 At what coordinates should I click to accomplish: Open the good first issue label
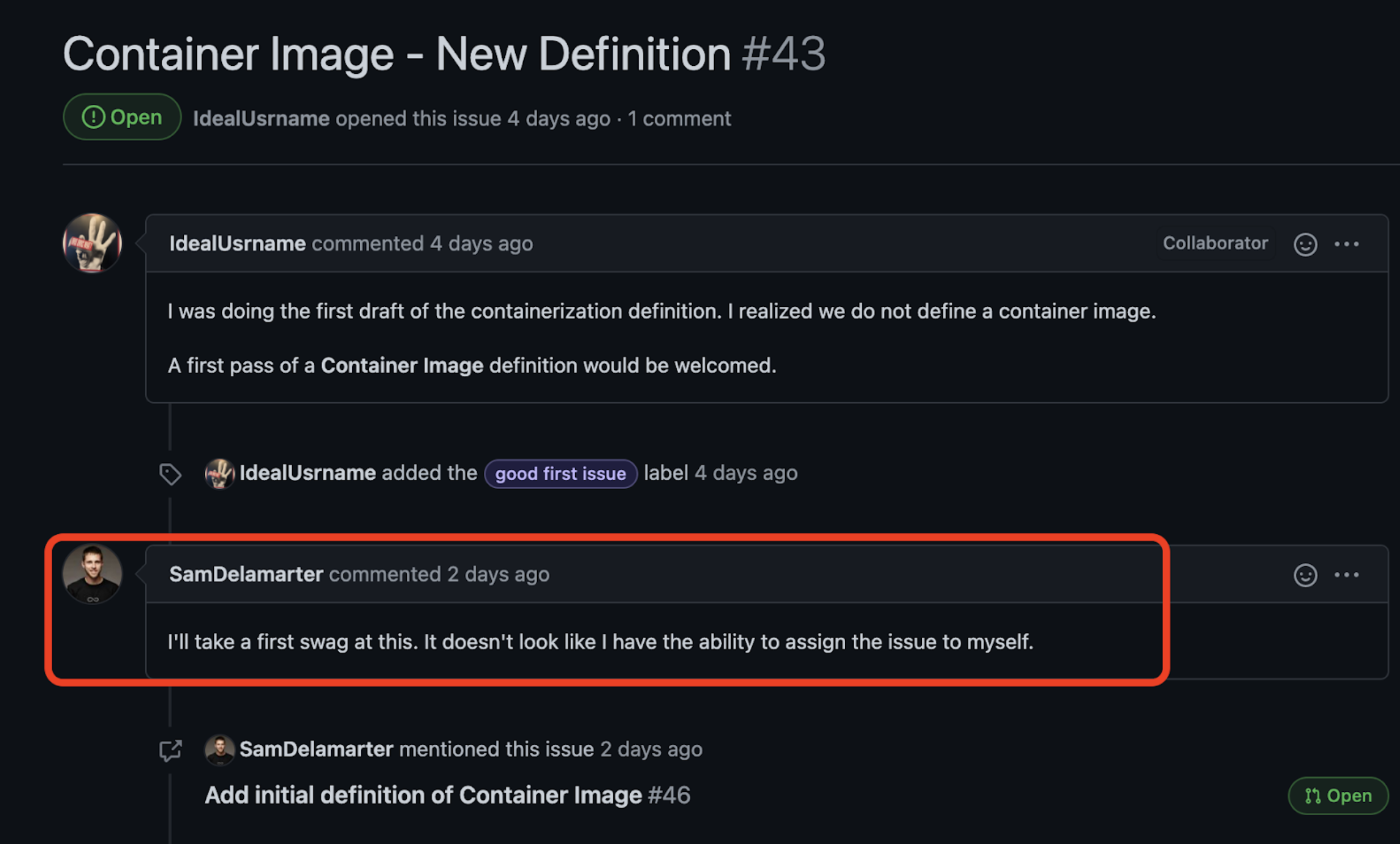(x=560, y=474)
